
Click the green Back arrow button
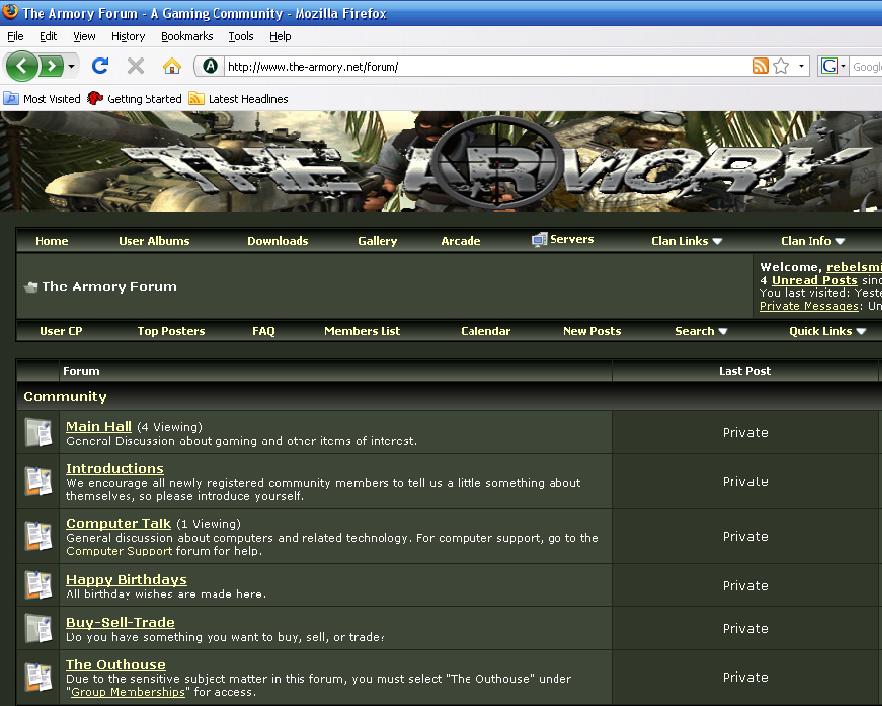(22, 66)
